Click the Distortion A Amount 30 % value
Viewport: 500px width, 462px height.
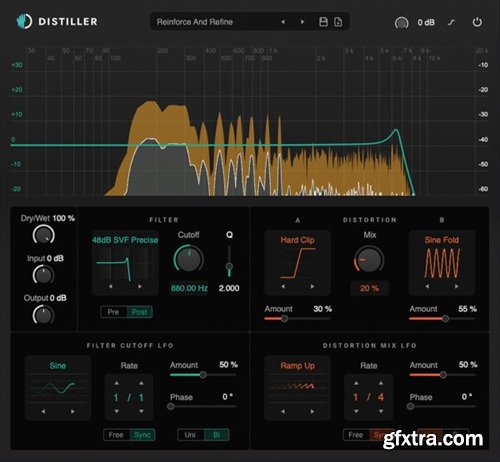[x=322, y=309]
